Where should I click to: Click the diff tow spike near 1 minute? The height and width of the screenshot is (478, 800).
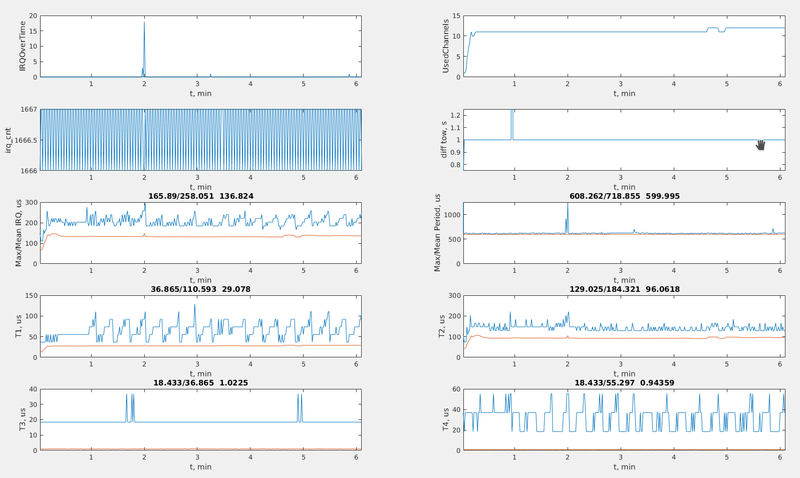(512, 125)
